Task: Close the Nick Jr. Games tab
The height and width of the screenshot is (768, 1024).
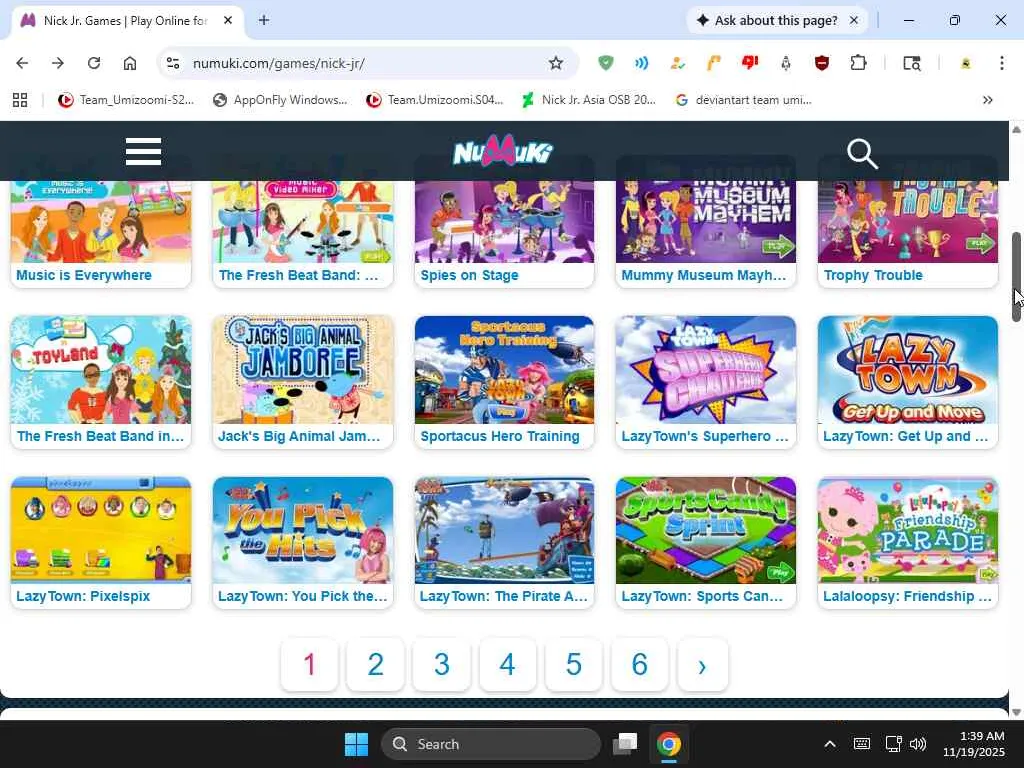Action: point(228,20)
